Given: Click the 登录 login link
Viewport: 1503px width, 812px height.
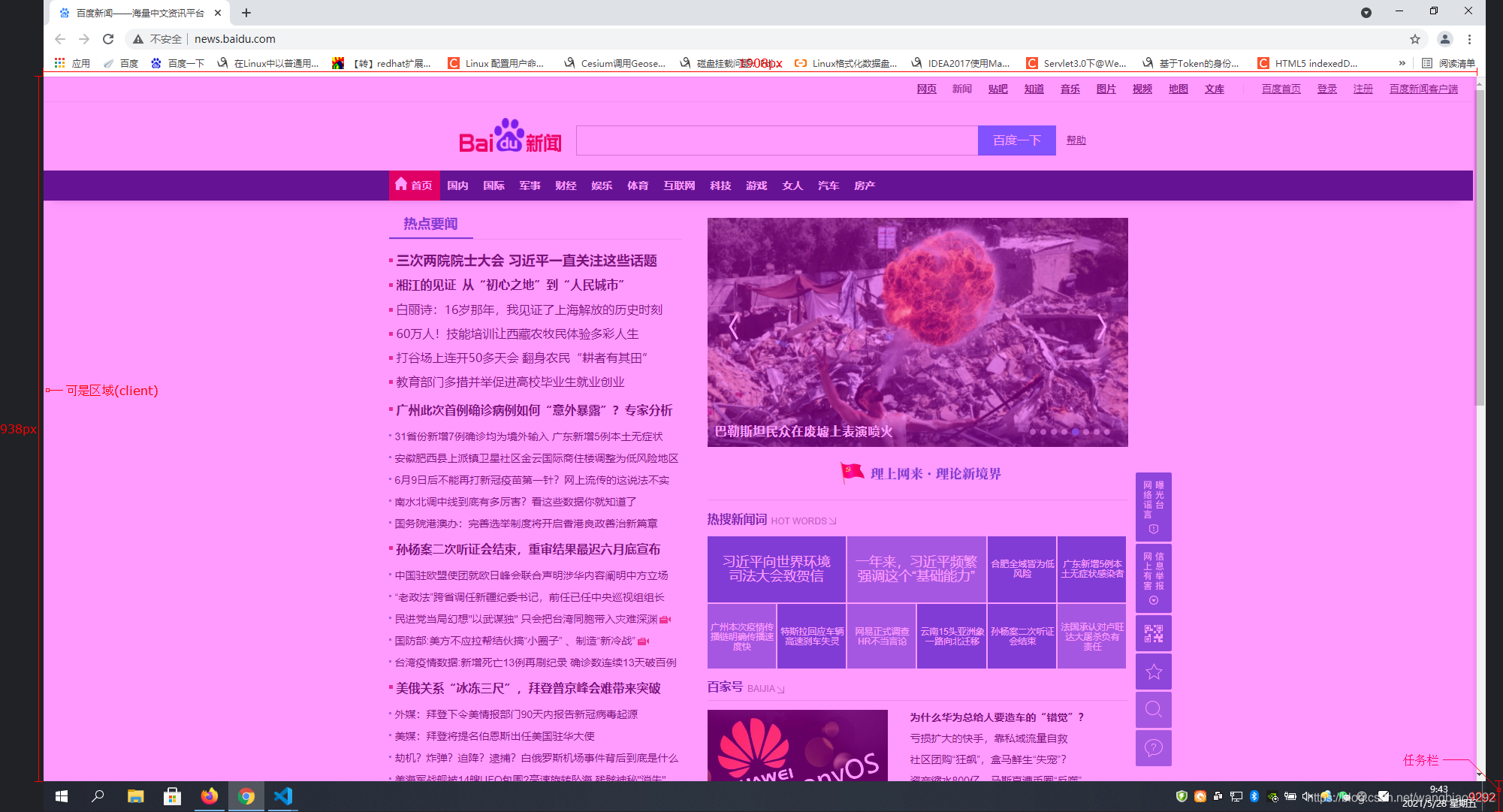Looking at the screenshot, I should pos(1327,89).
